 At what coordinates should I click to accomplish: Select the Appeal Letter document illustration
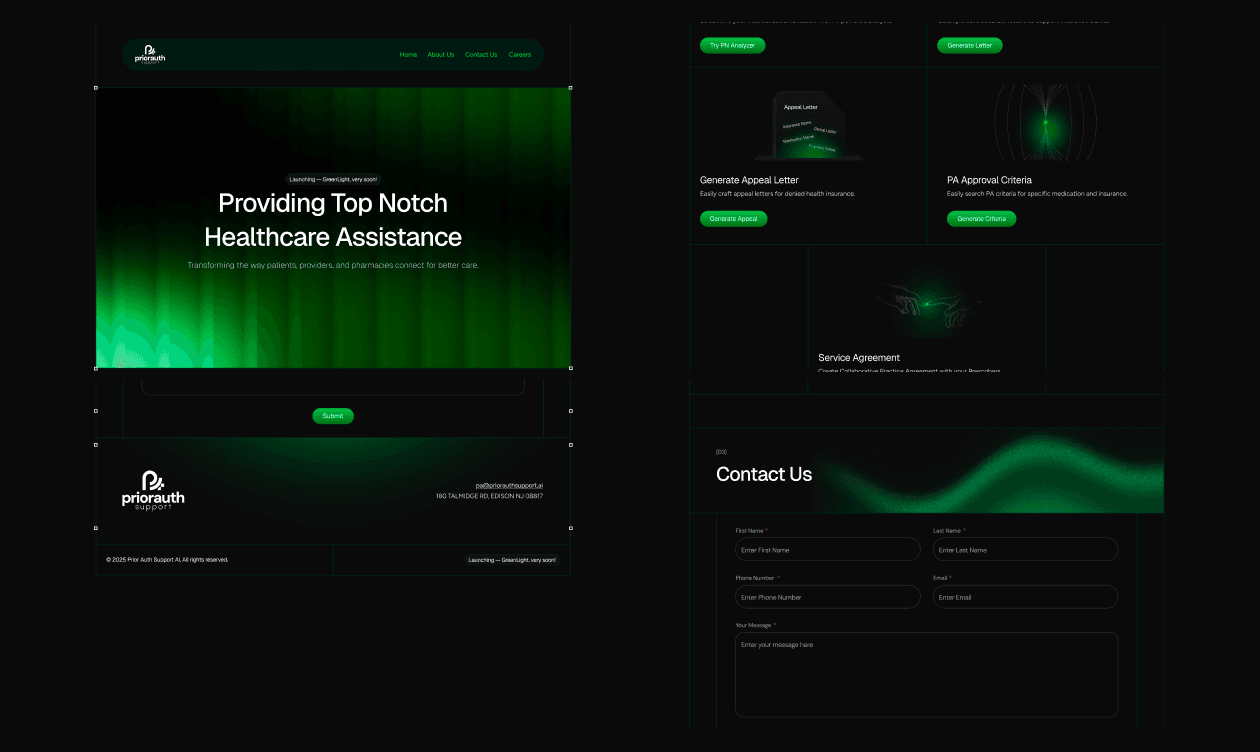point(809,125)
